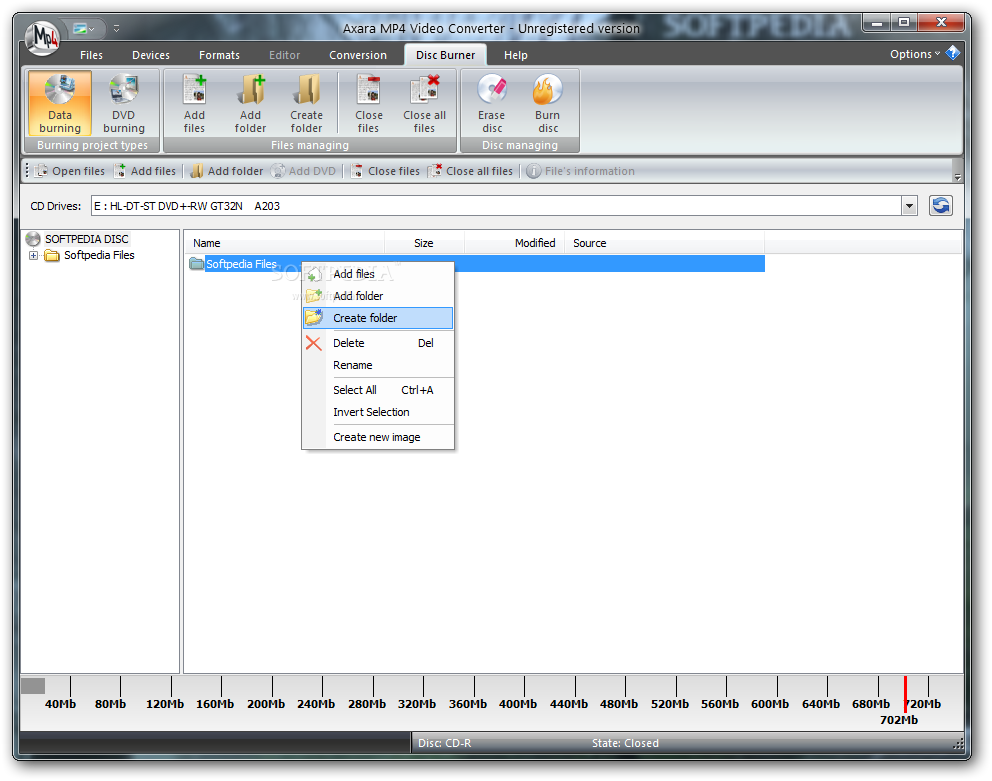Sort by Source column header
Screen dimensions: 992x781
[664, 243]
